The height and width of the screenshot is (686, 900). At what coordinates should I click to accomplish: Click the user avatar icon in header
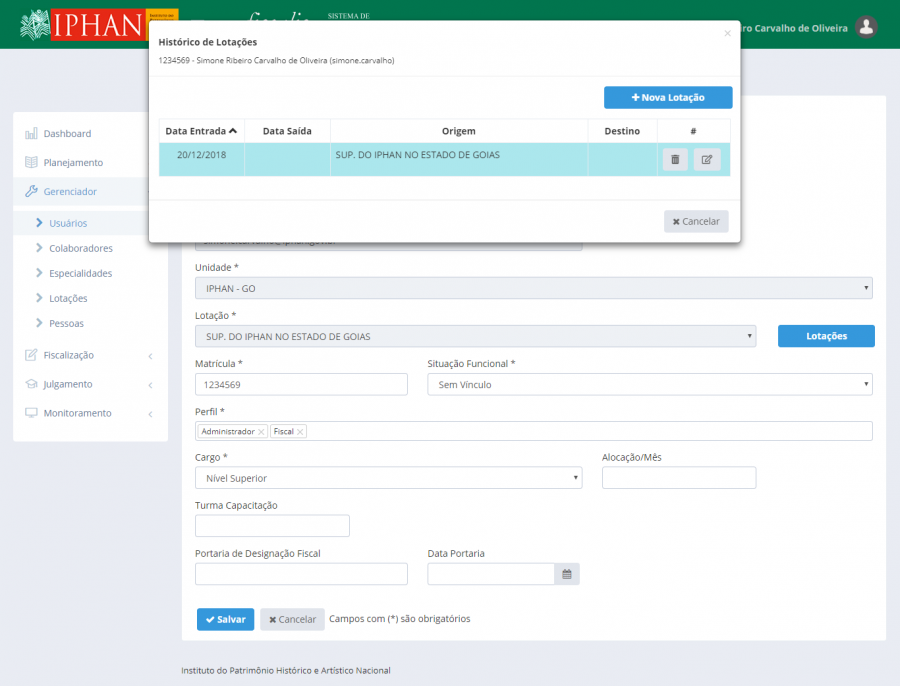tap(867, 27)
